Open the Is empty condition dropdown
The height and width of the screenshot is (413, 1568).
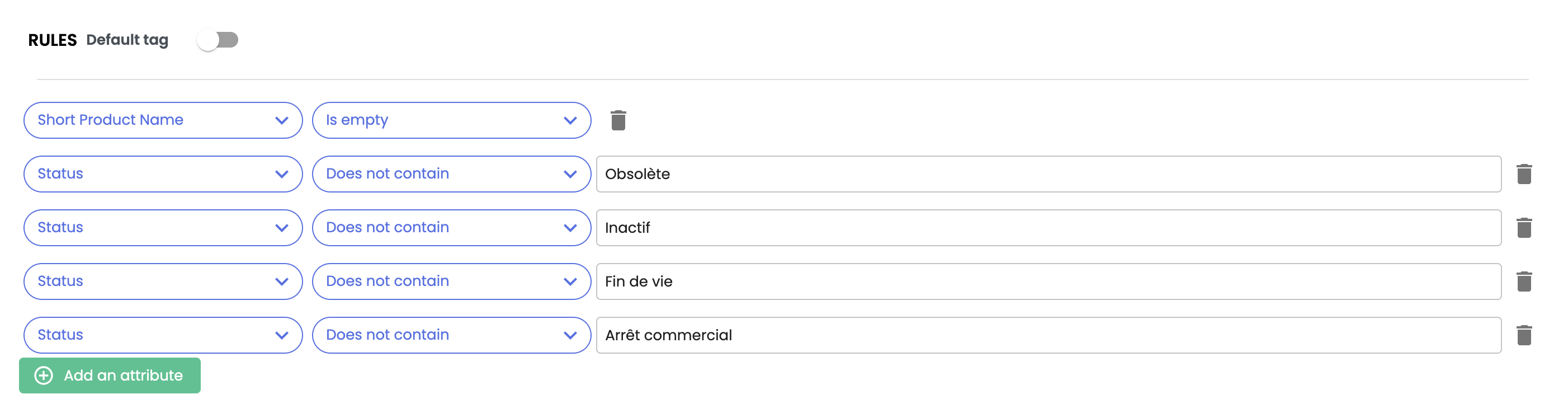click(x=451, y=120)
